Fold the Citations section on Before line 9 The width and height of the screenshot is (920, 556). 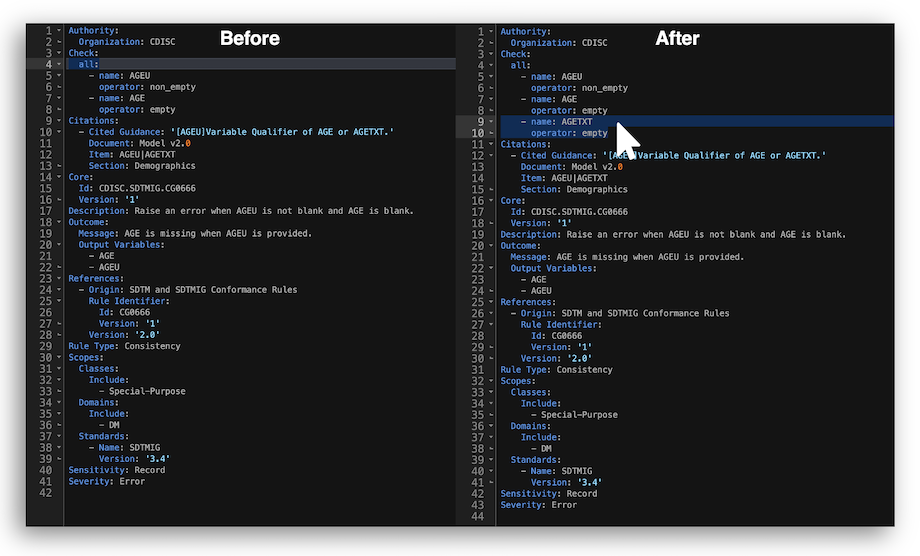(59, 120)
